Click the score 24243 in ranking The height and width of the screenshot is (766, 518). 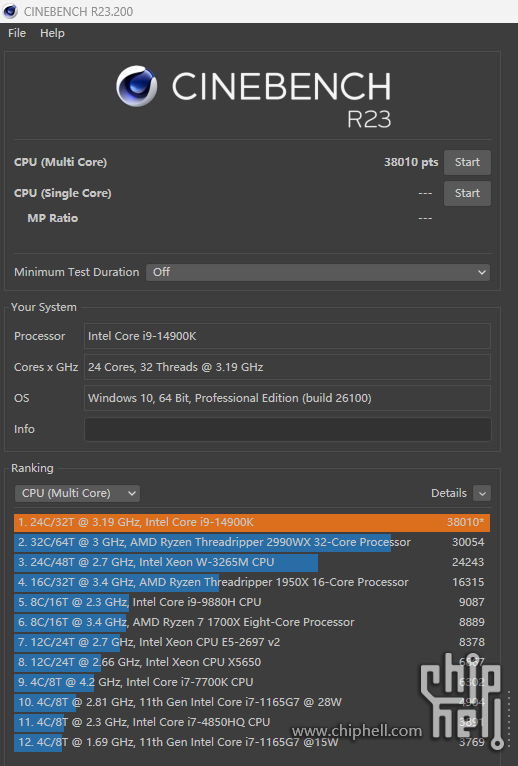[x=468, y=562]
